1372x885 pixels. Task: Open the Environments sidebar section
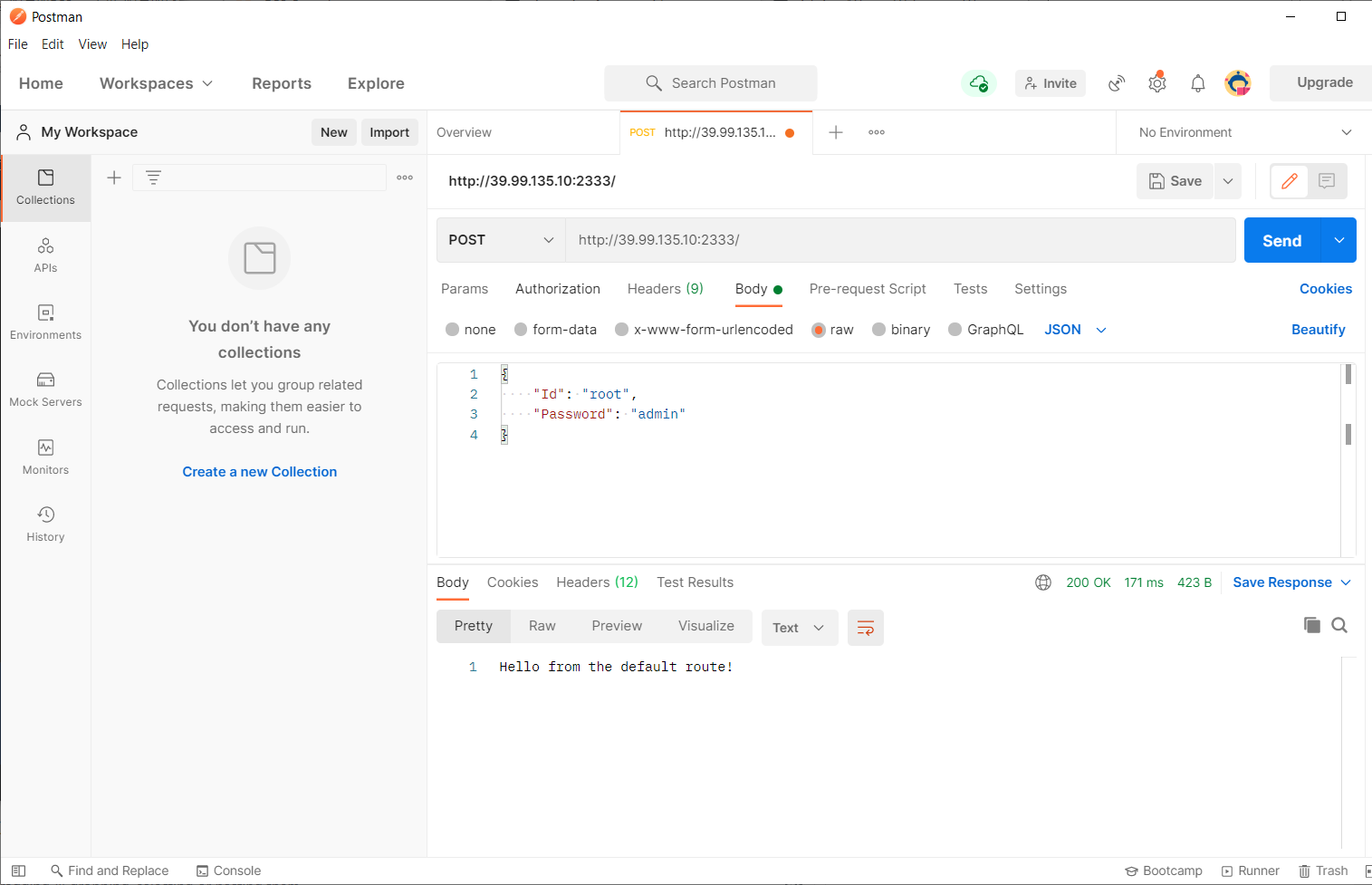click(x=45, y=322)
